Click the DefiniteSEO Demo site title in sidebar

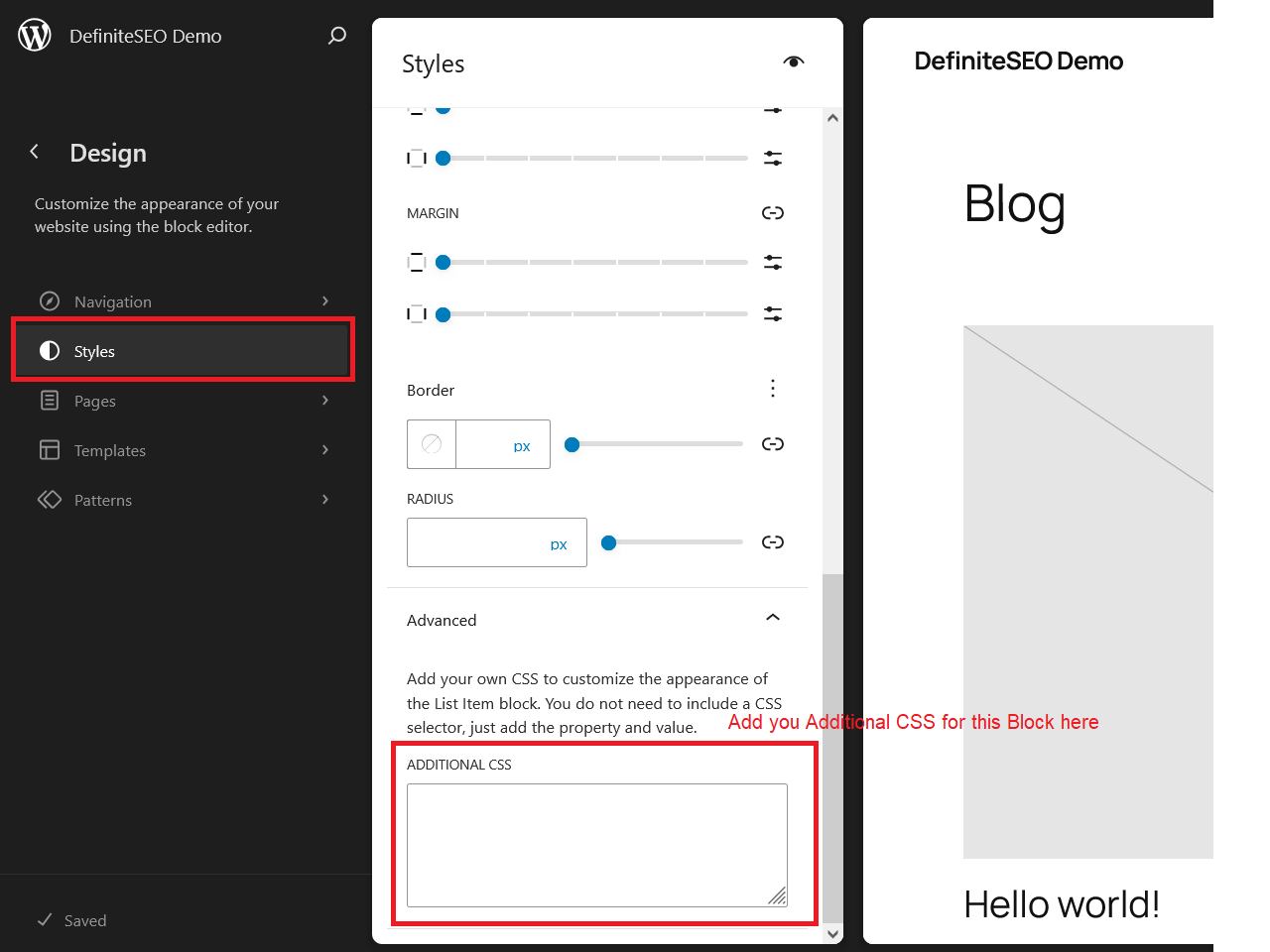[146, 36]
